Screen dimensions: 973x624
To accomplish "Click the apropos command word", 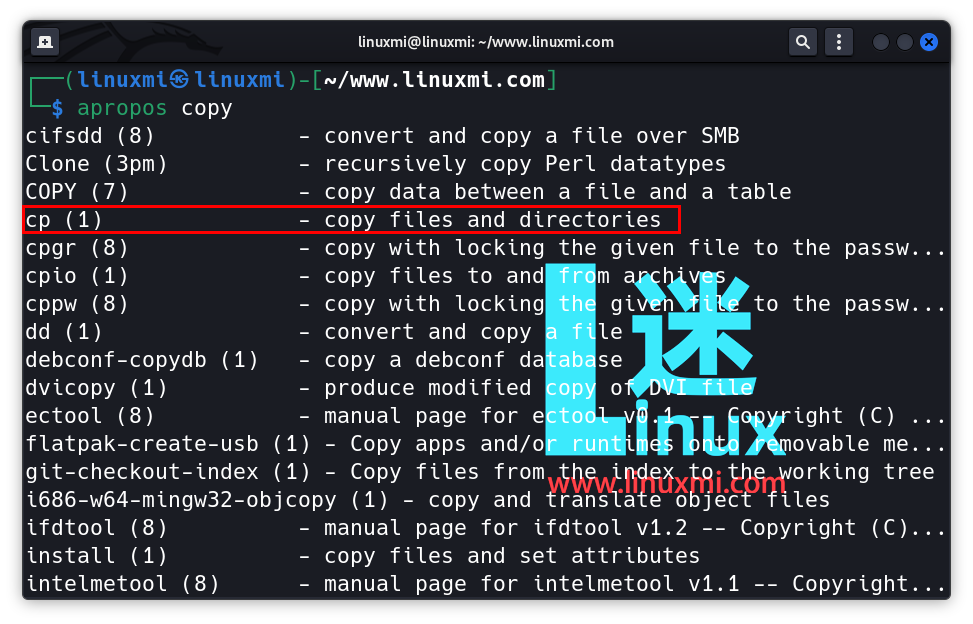I will tap(122, 109).
